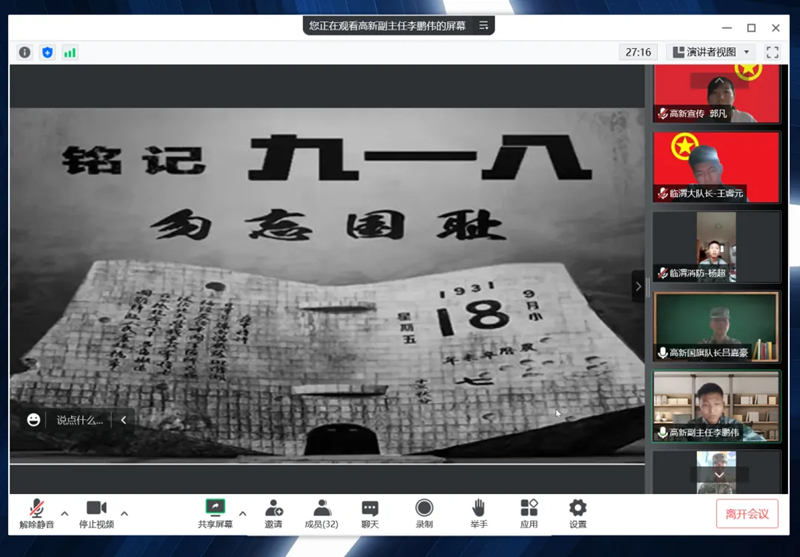Viewport: 800px width, 557px height.
Task: Expand video options arrow beside 停止视频
Action: (x=124, y=514)
